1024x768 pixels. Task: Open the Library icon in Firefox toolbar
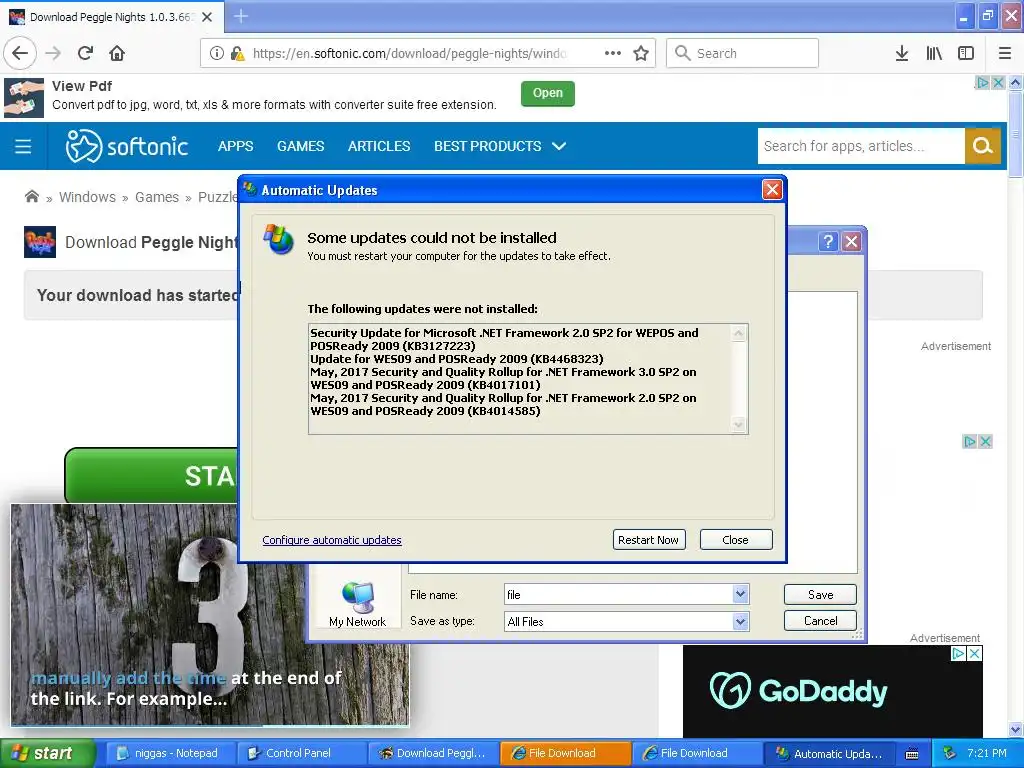(x=934, y=54)
